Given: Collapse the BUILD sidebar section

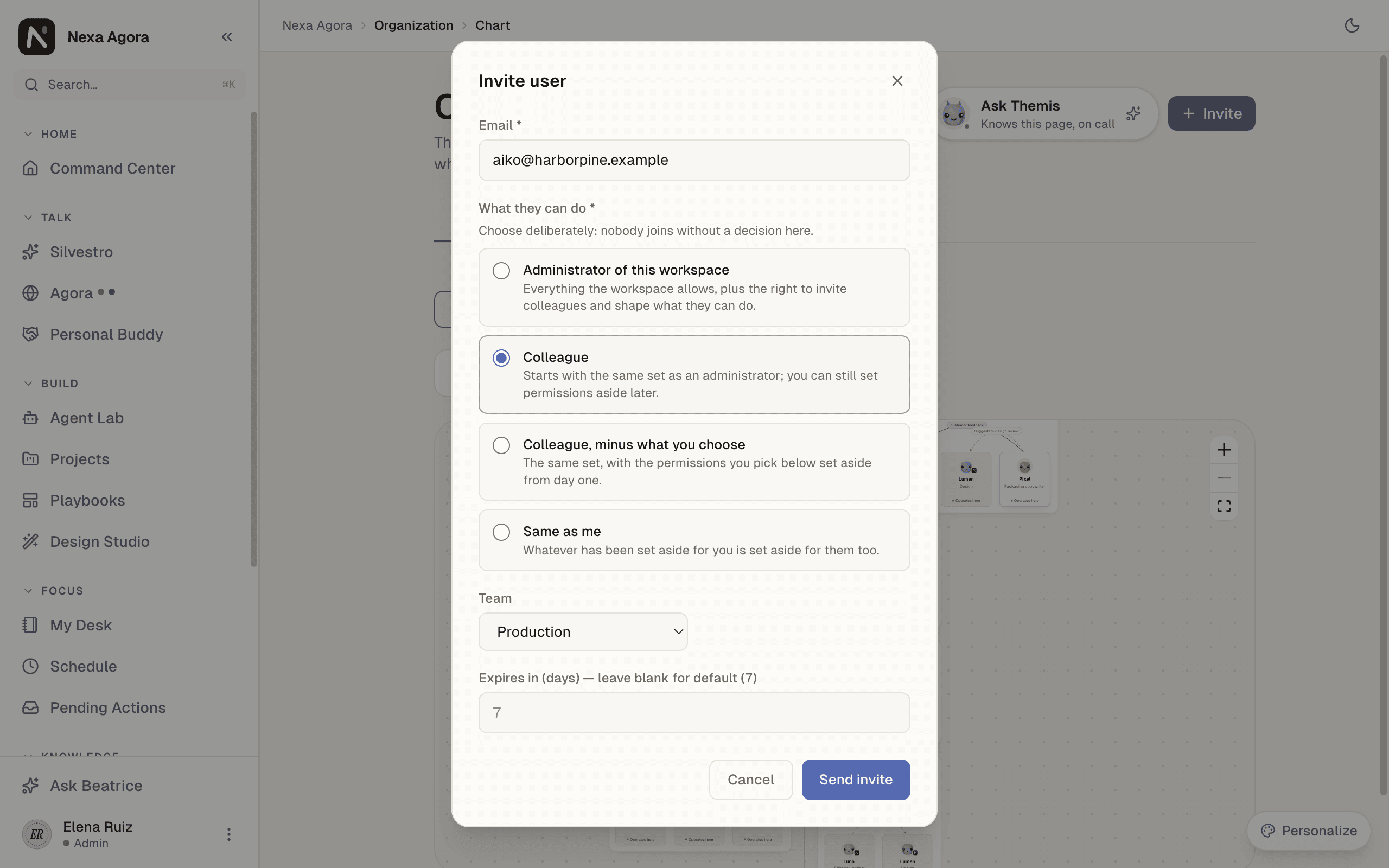Looking at the screenshot, I should tap(50, 384).
